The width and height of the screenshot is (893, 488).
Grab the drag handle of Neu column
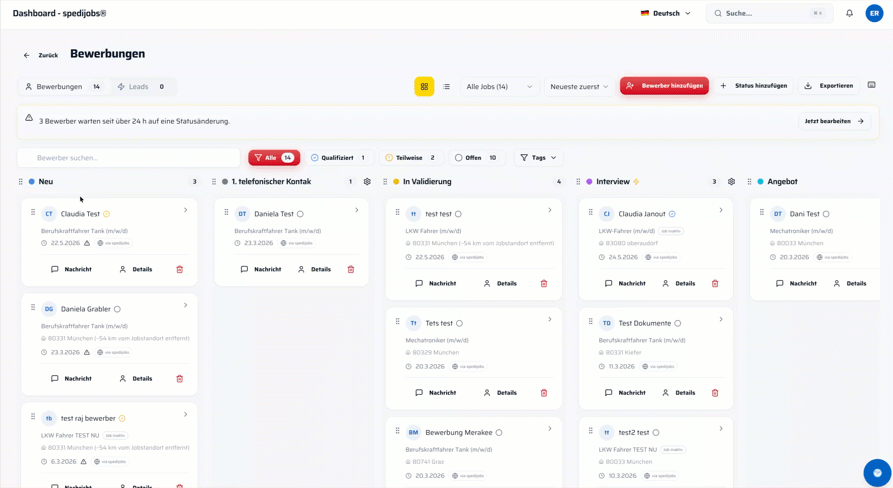point(21,182)
